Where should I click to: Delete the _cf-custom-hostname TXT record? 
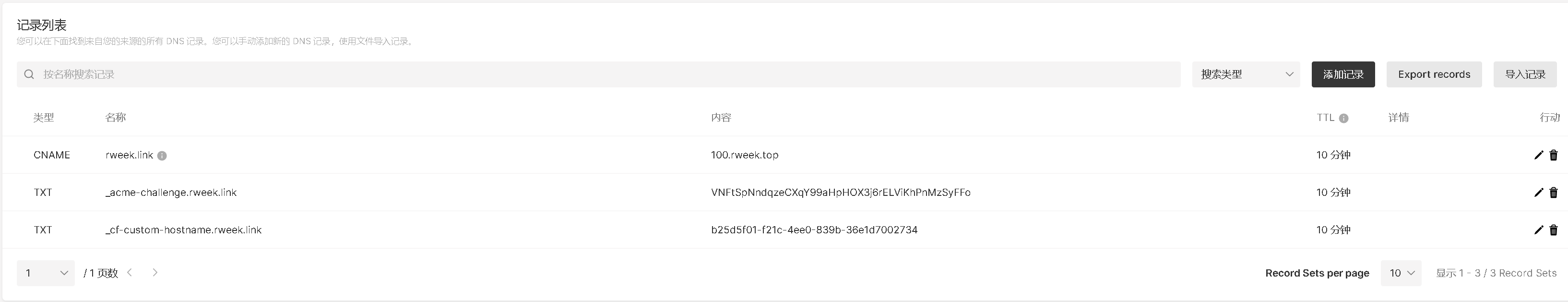pos(1554,230)
